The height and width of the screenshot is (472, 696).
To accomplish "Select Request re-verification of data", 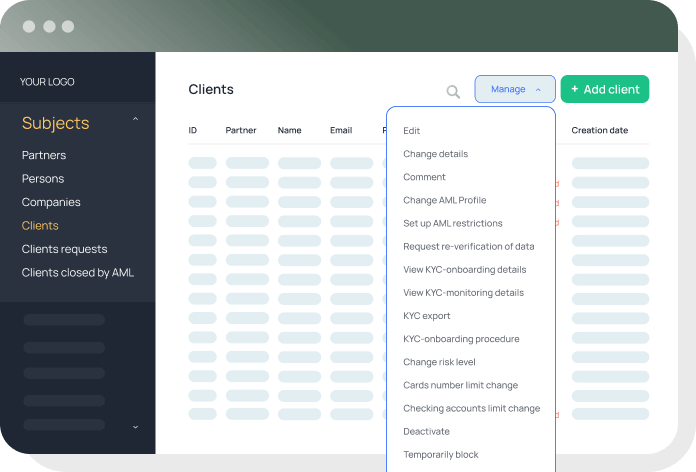I will click(x=469, y=246).
